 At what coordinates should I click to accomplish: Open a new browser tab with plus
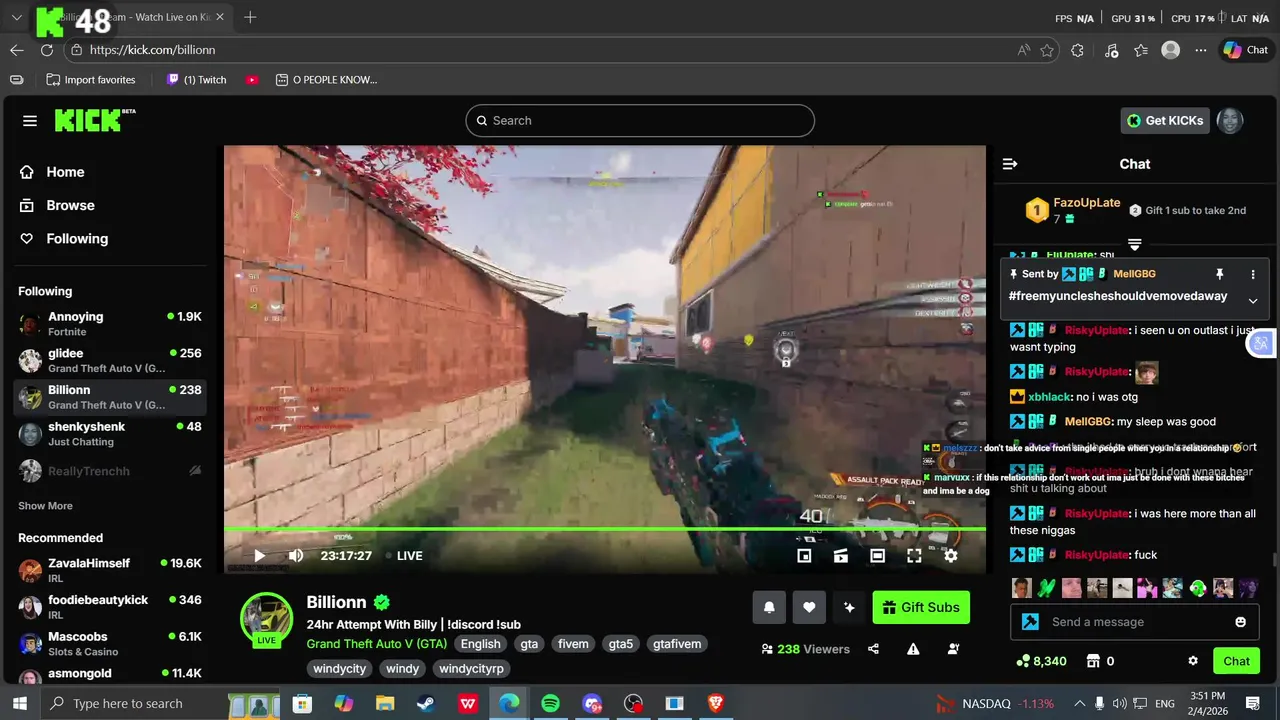tap(250, 18)
